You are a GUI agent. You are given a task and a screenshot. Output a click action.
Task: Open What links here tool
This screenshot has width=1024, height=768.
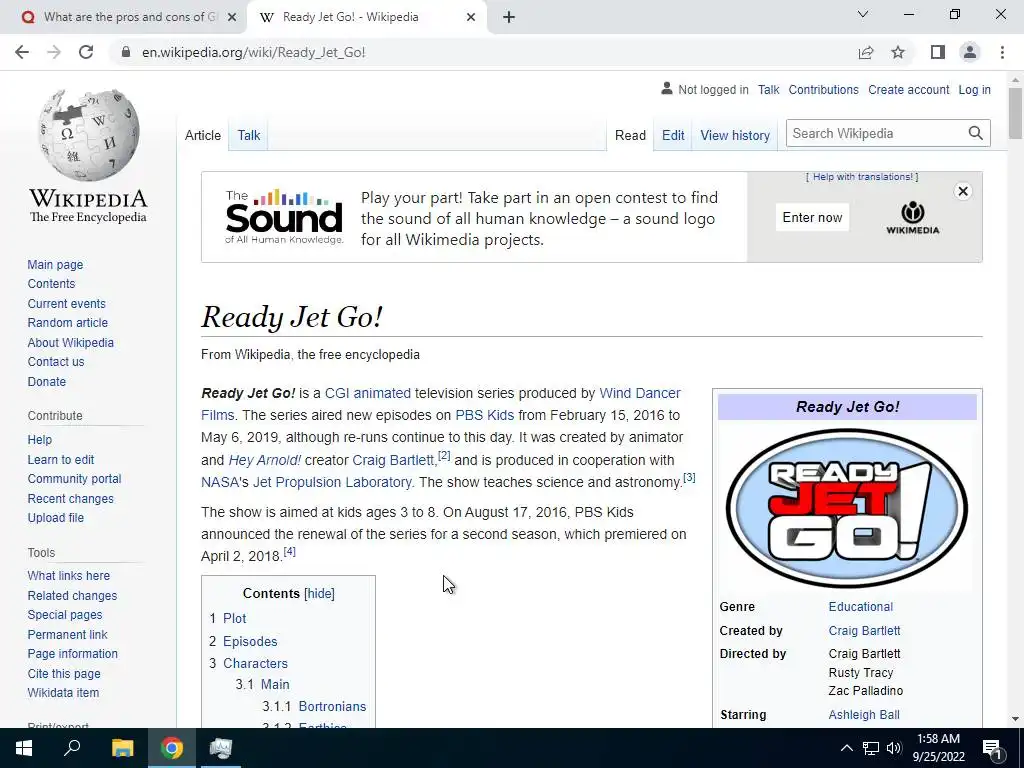coord(69,575)
